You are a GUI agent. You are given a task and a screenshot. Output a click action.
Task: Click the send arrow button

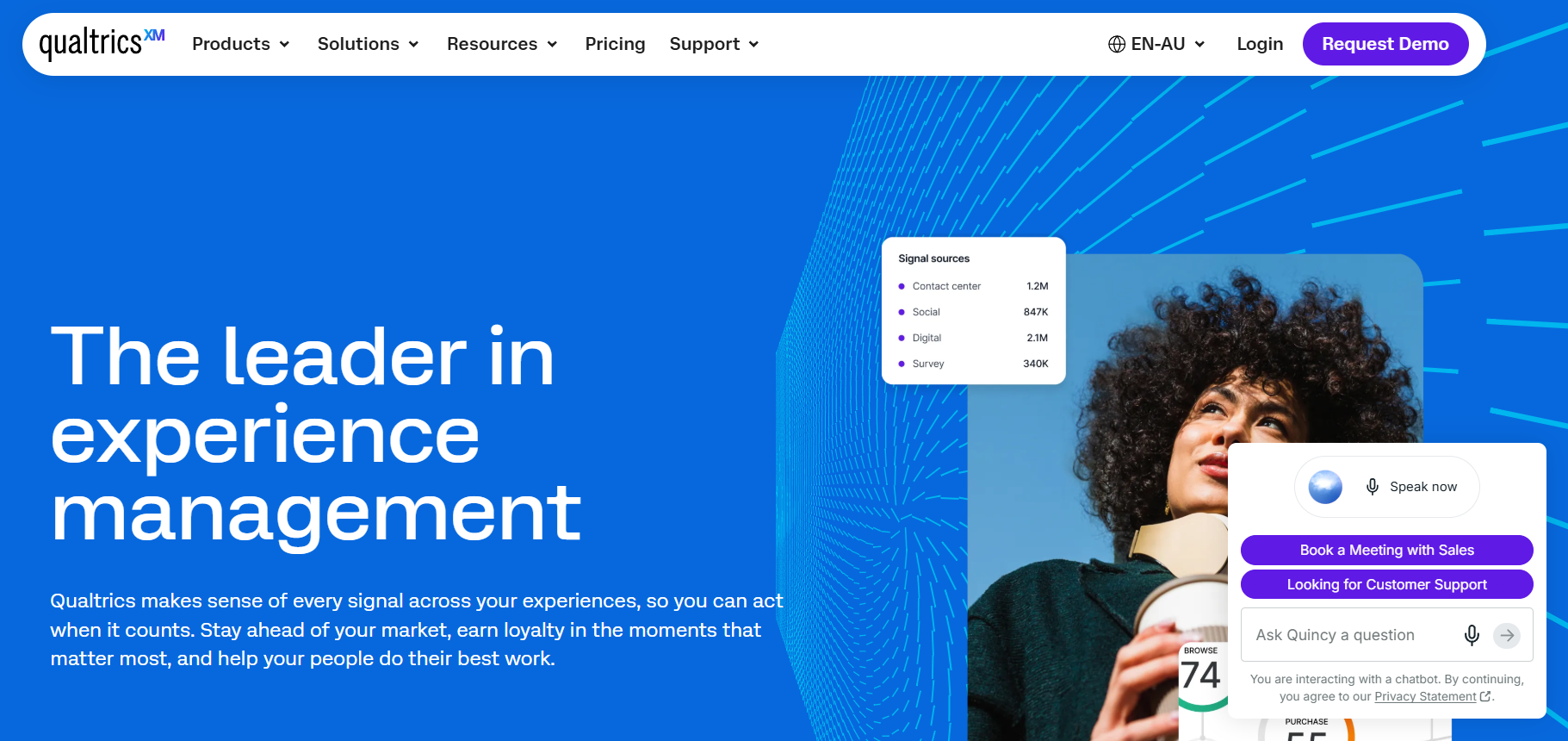coord(1507,636)
